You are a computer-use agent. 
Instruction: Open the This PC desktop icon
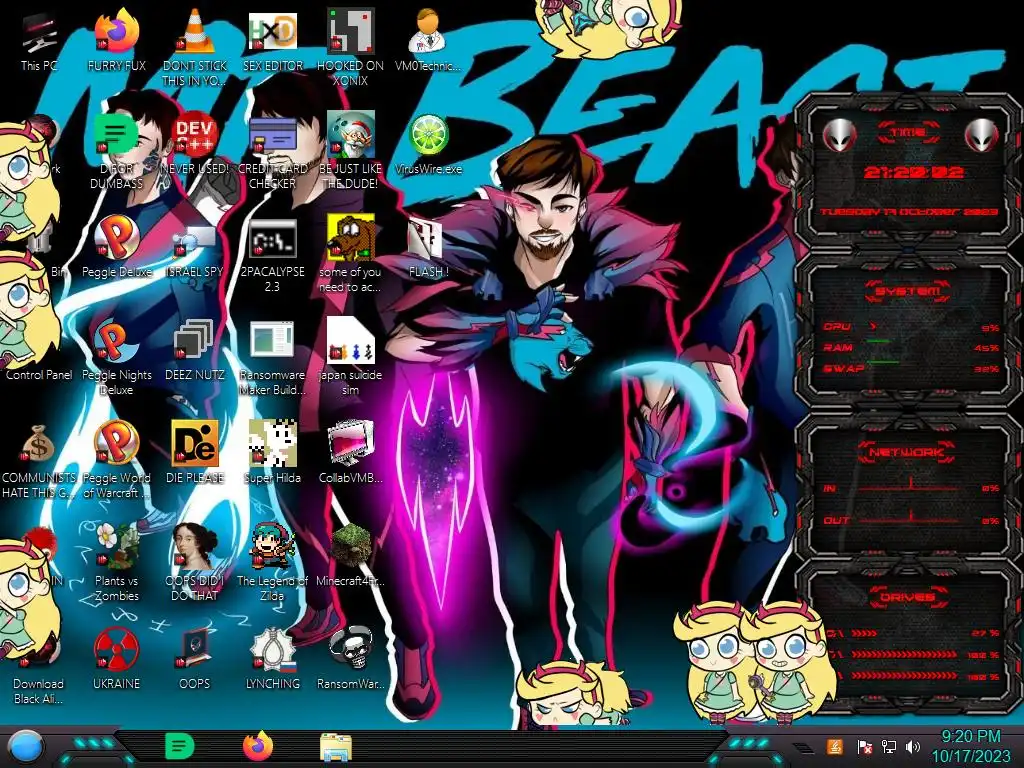39,33
